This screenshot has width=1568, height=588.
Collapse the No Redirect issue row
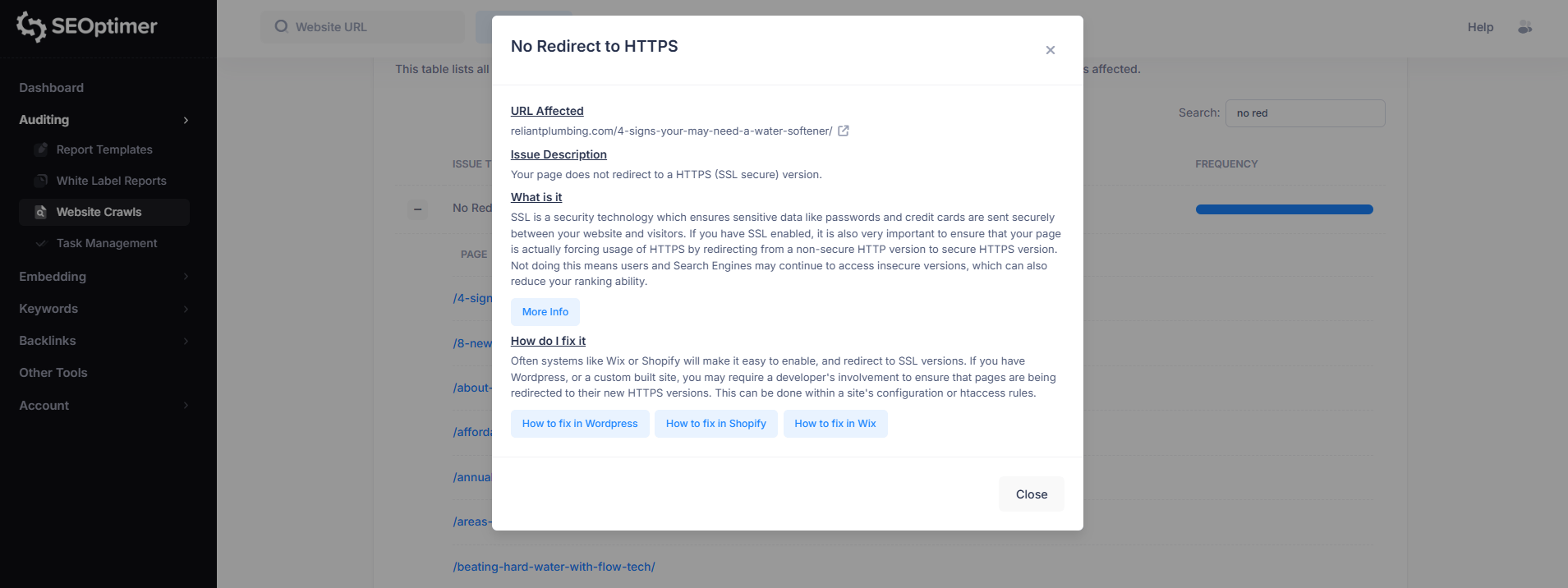coord(418,209)
